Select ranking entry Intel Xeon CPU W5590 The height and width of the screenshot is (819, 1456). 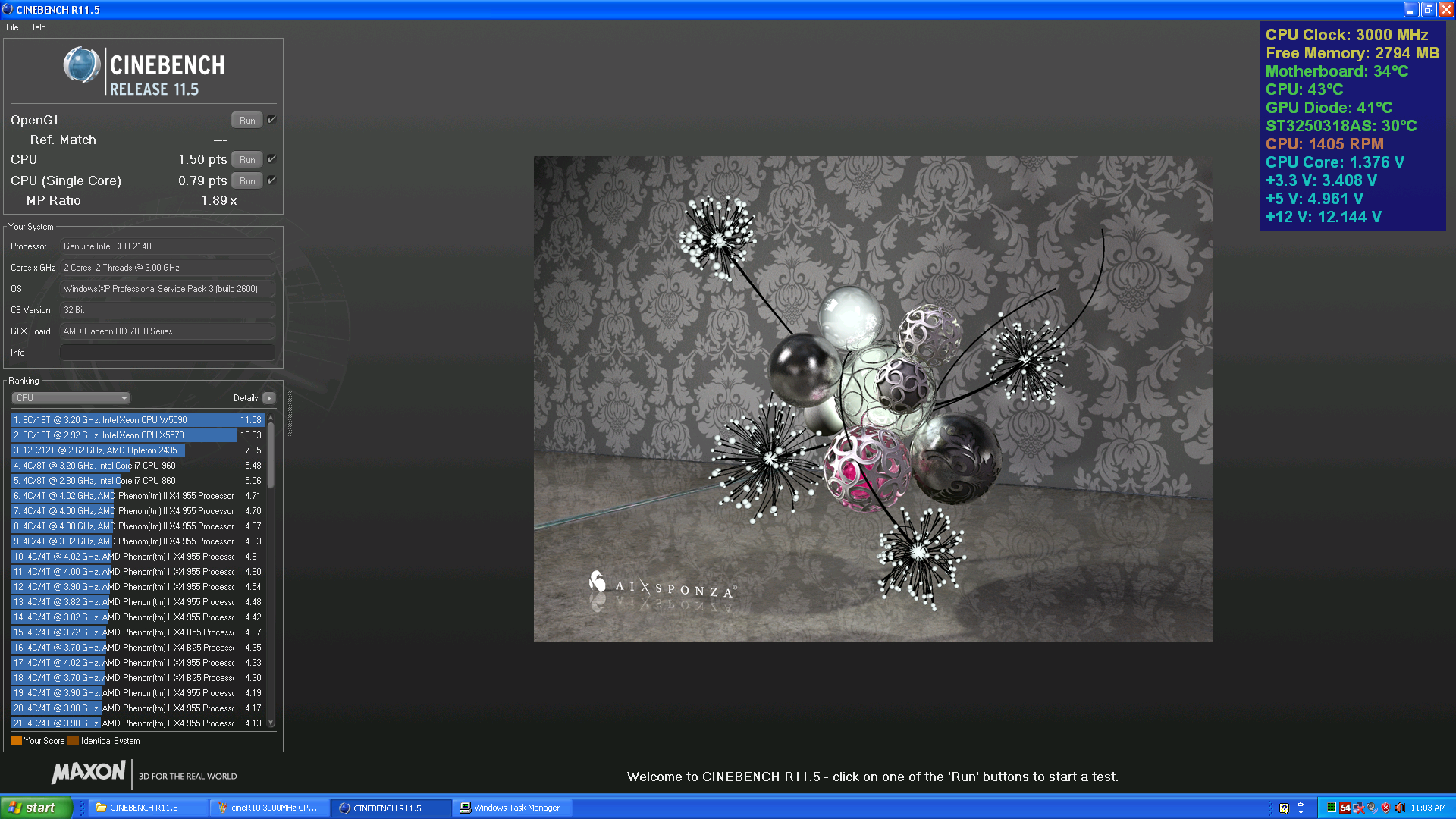point(137,420)
